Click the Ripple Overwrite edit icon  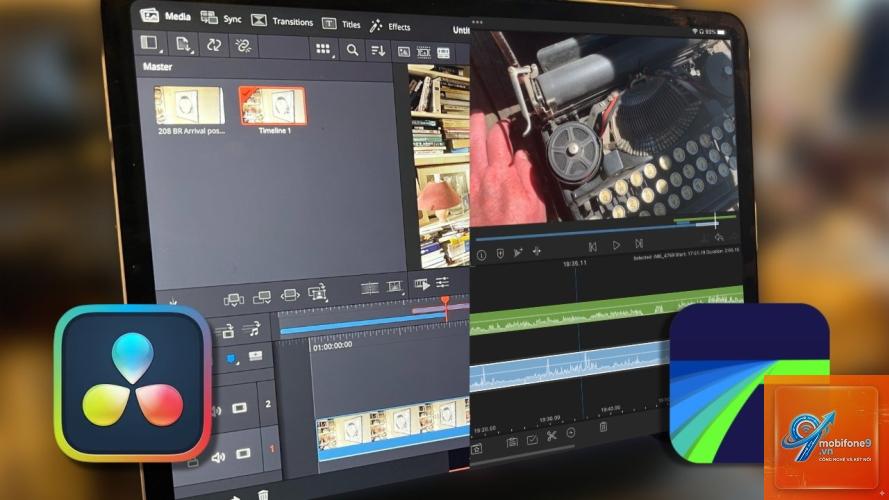(290, 295)
